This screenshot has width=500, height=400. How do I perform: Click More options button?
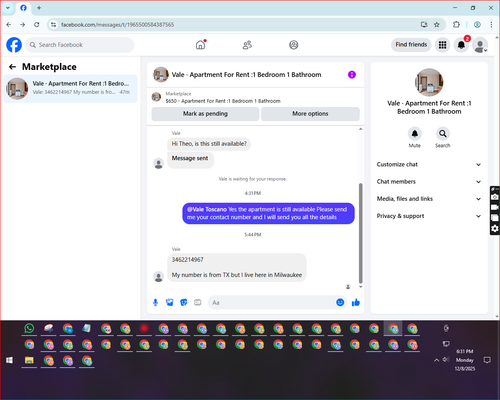click(310, 114)
